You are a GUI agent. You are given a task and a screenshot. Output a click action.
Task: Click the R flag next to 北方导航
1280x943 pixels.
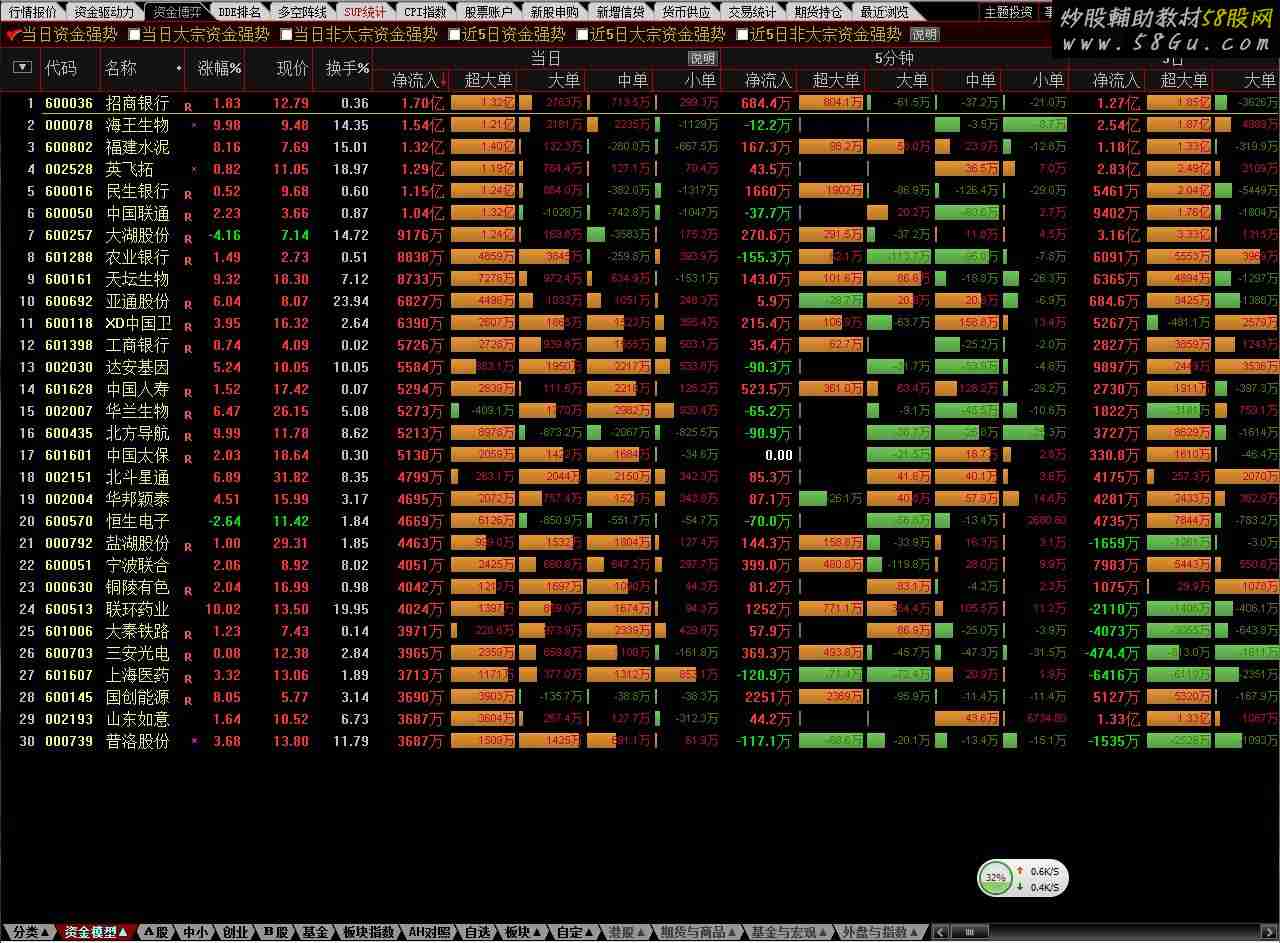188,435
